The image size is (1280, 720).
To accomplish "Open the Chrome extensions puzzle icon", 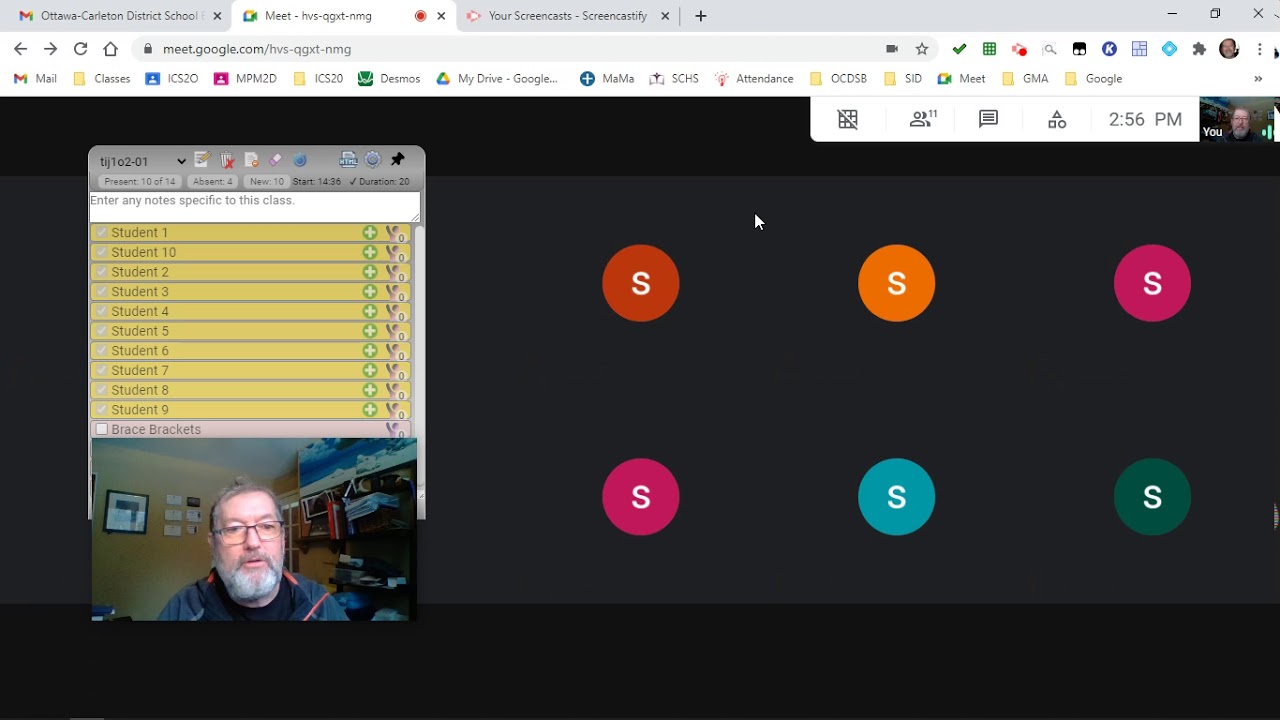I will click(1199, 48).
